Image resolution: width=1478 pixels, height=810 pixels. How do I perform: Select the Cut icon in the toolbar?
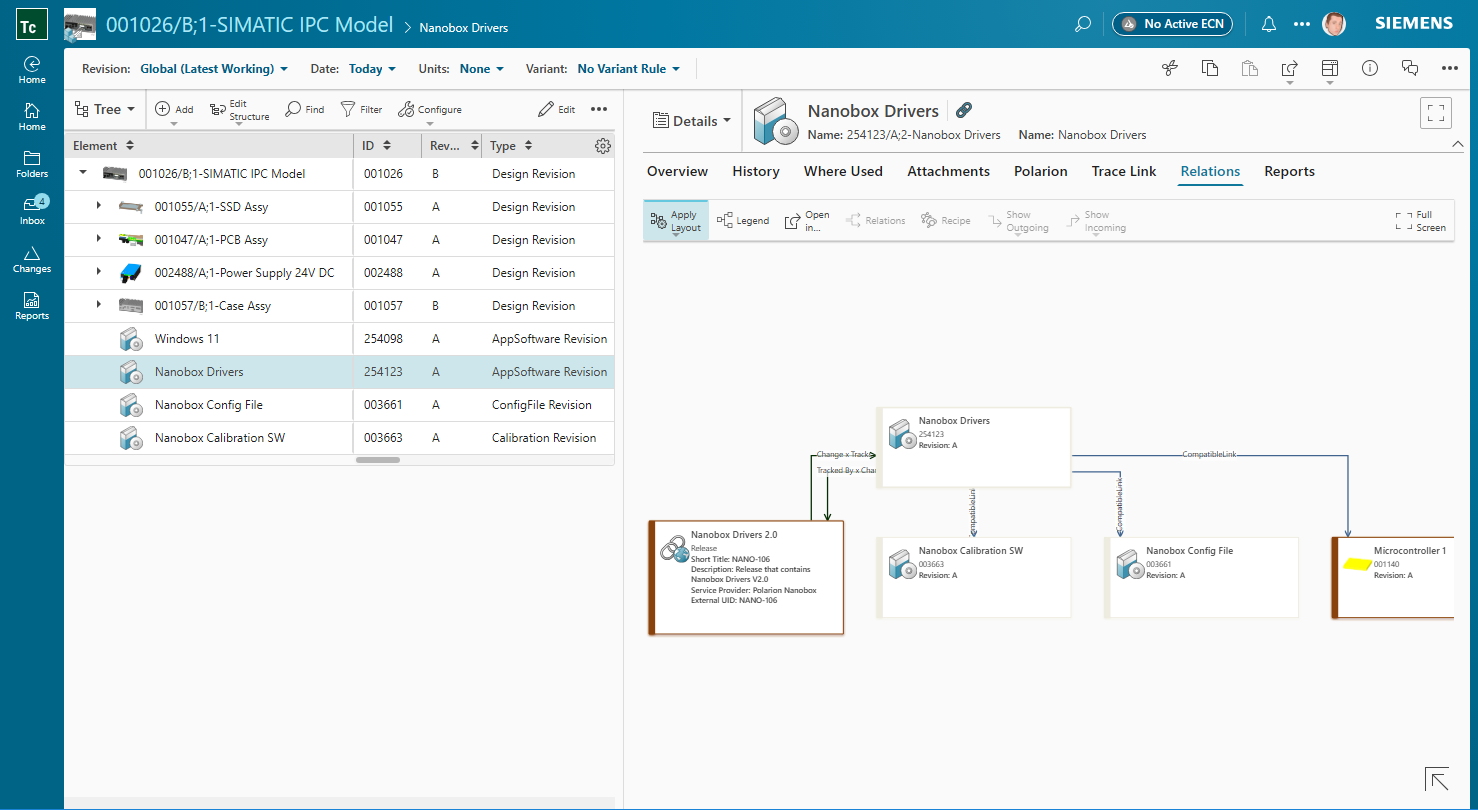[x=1169, y=68]
